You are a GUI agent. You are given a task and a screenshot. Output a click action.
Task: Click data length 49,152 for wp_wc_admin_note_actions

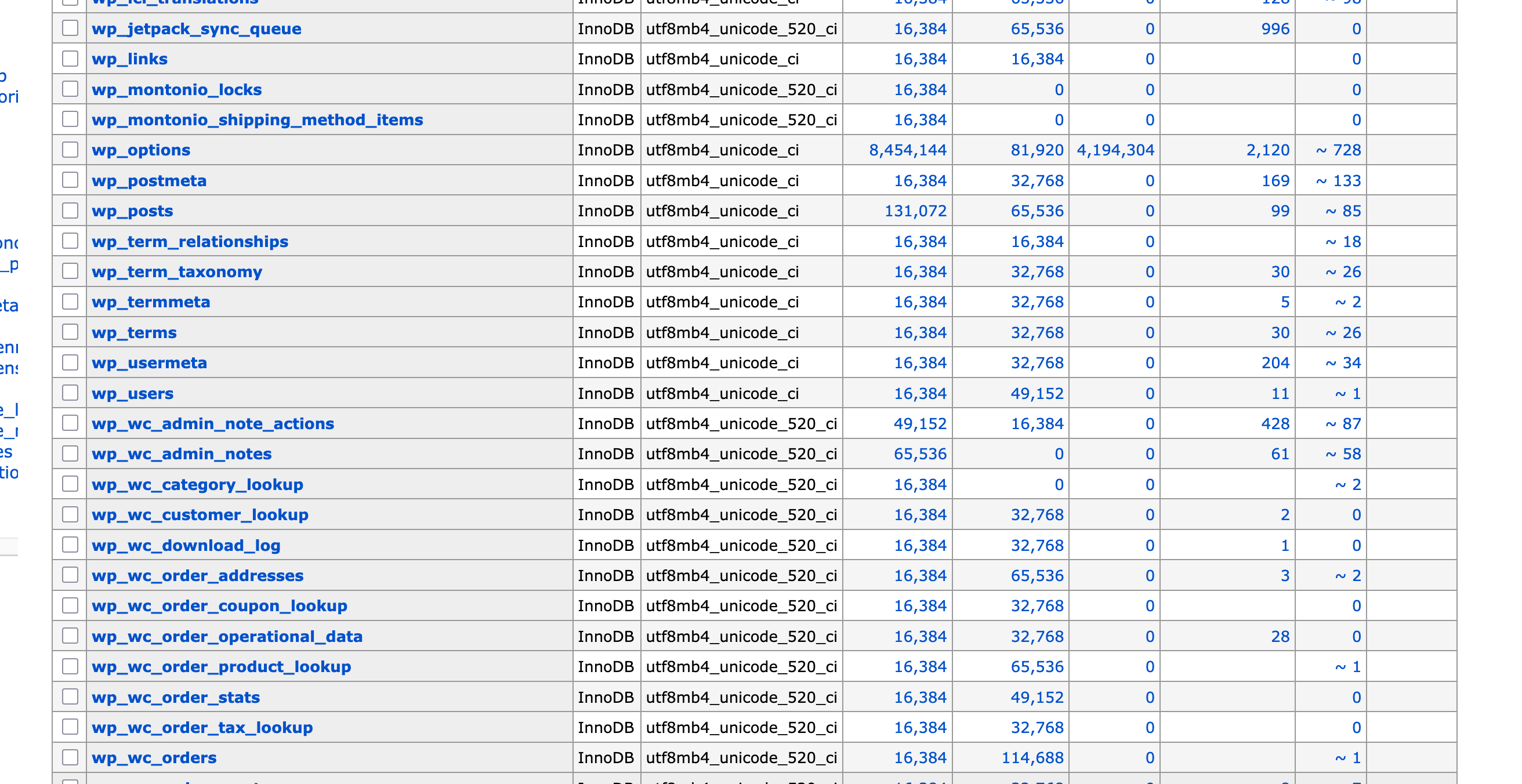pos(920,424)
